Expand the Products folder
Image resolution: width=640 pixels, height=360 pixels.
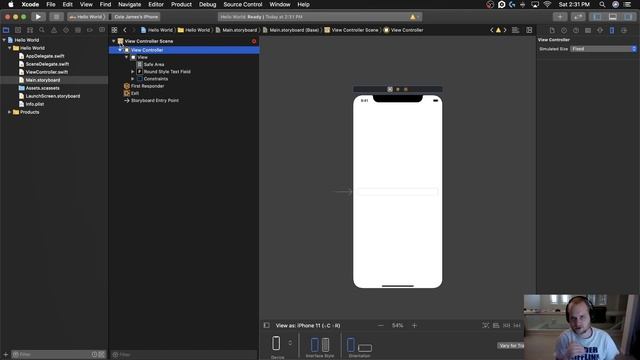pyautogui.click(x=9, y=112)
